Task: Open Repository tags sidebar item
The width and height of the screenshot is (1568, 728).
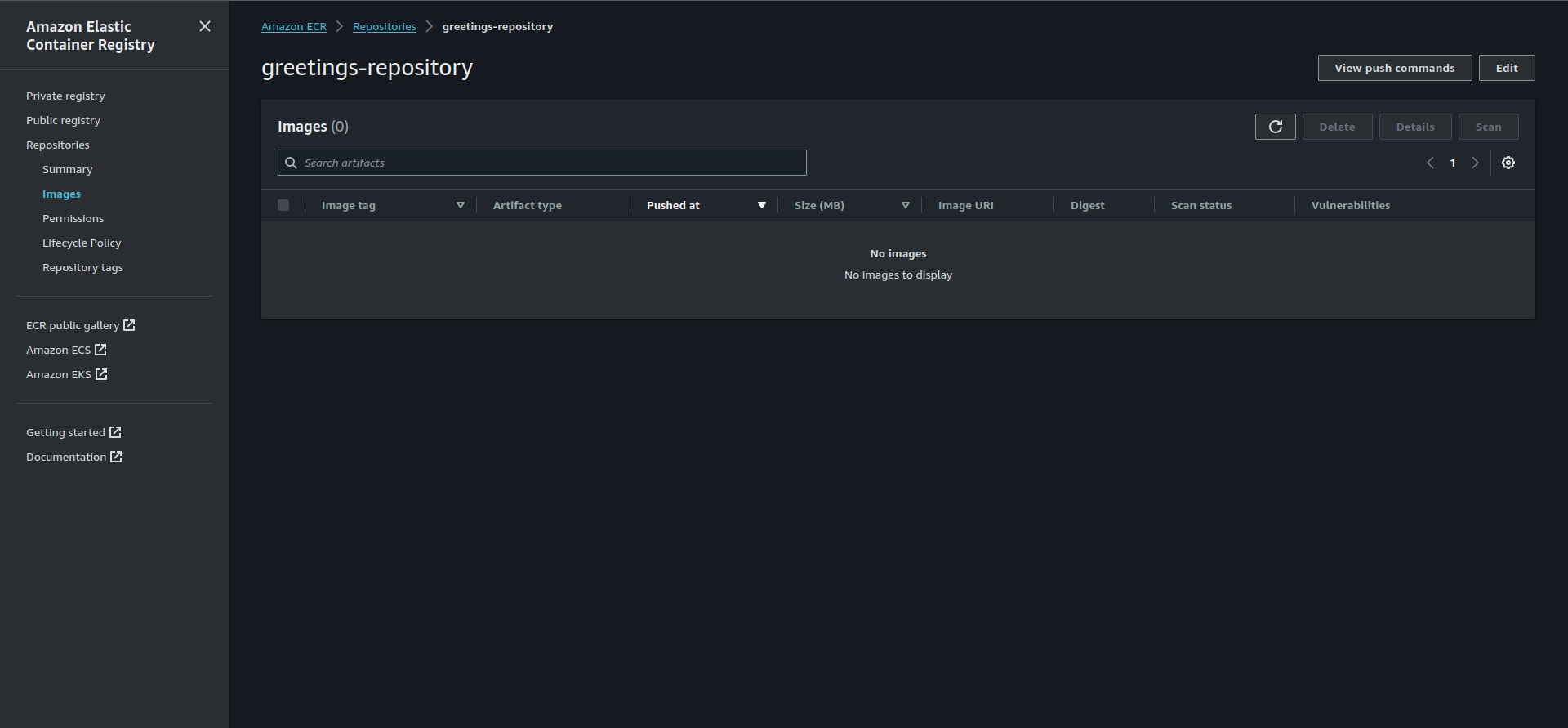Action: 82,267
